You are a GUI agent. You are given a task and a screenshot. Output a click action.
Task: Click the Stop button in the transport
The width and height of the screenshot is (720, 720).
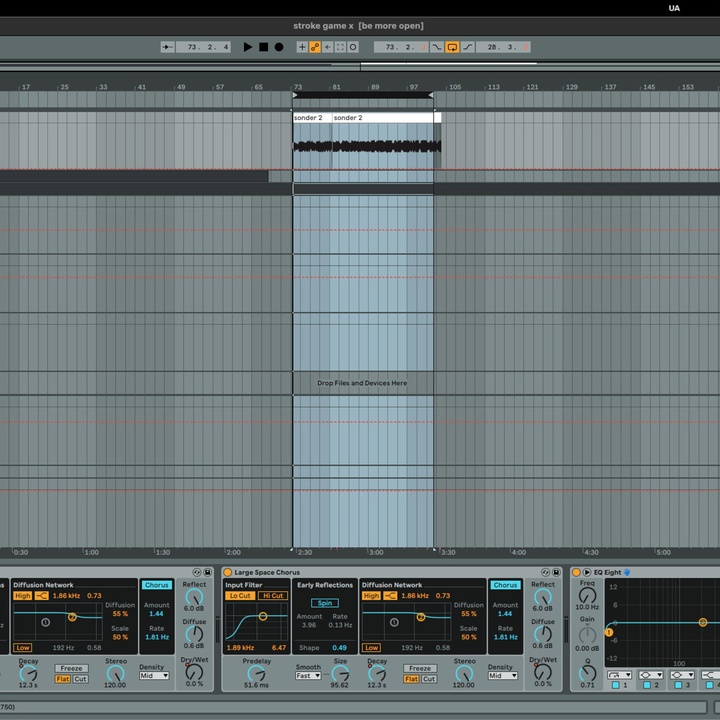pyautogui.click(x=264, y=47)
